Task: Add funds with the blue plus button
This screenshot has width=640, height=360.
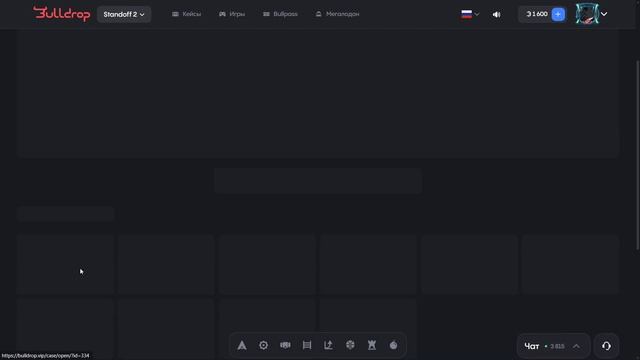Action: click(x=558, y=14)
